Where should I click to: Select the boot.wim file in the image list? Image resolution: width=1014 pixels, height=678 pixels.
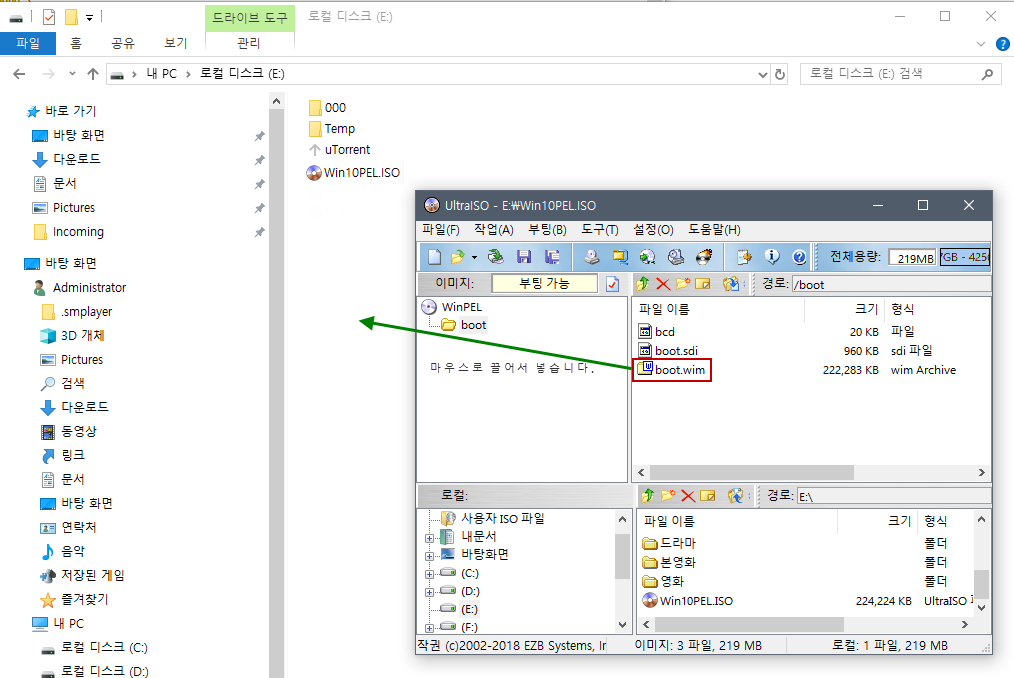(679, 370)
